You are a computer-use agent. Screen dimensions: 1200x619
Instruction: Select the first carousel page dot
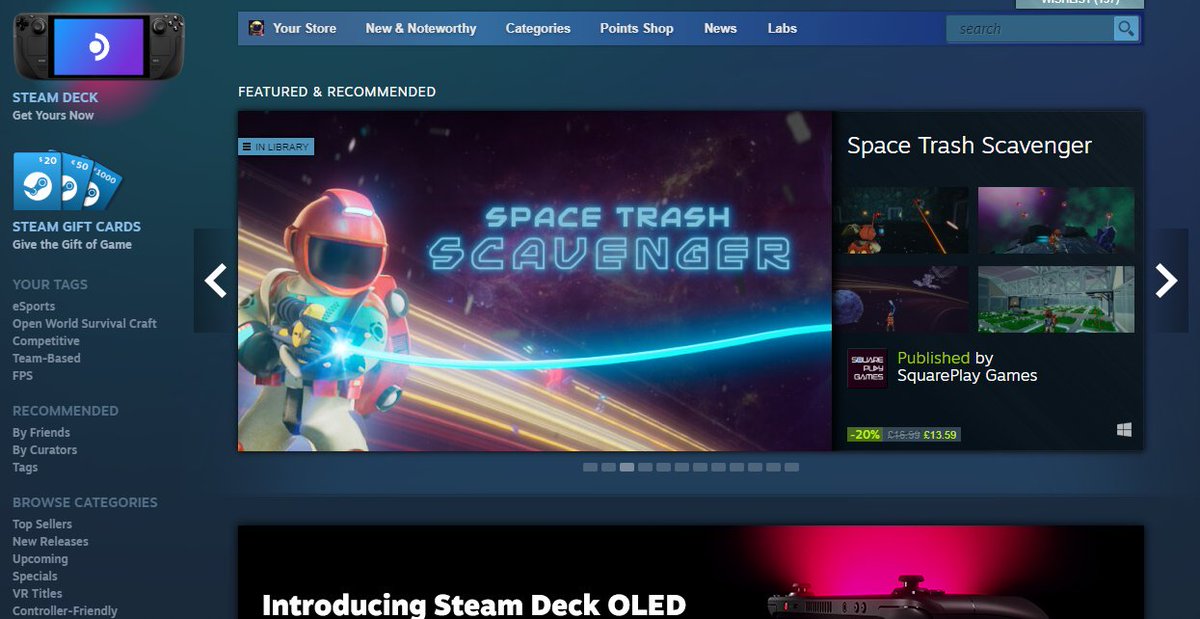tap(590, 467)
